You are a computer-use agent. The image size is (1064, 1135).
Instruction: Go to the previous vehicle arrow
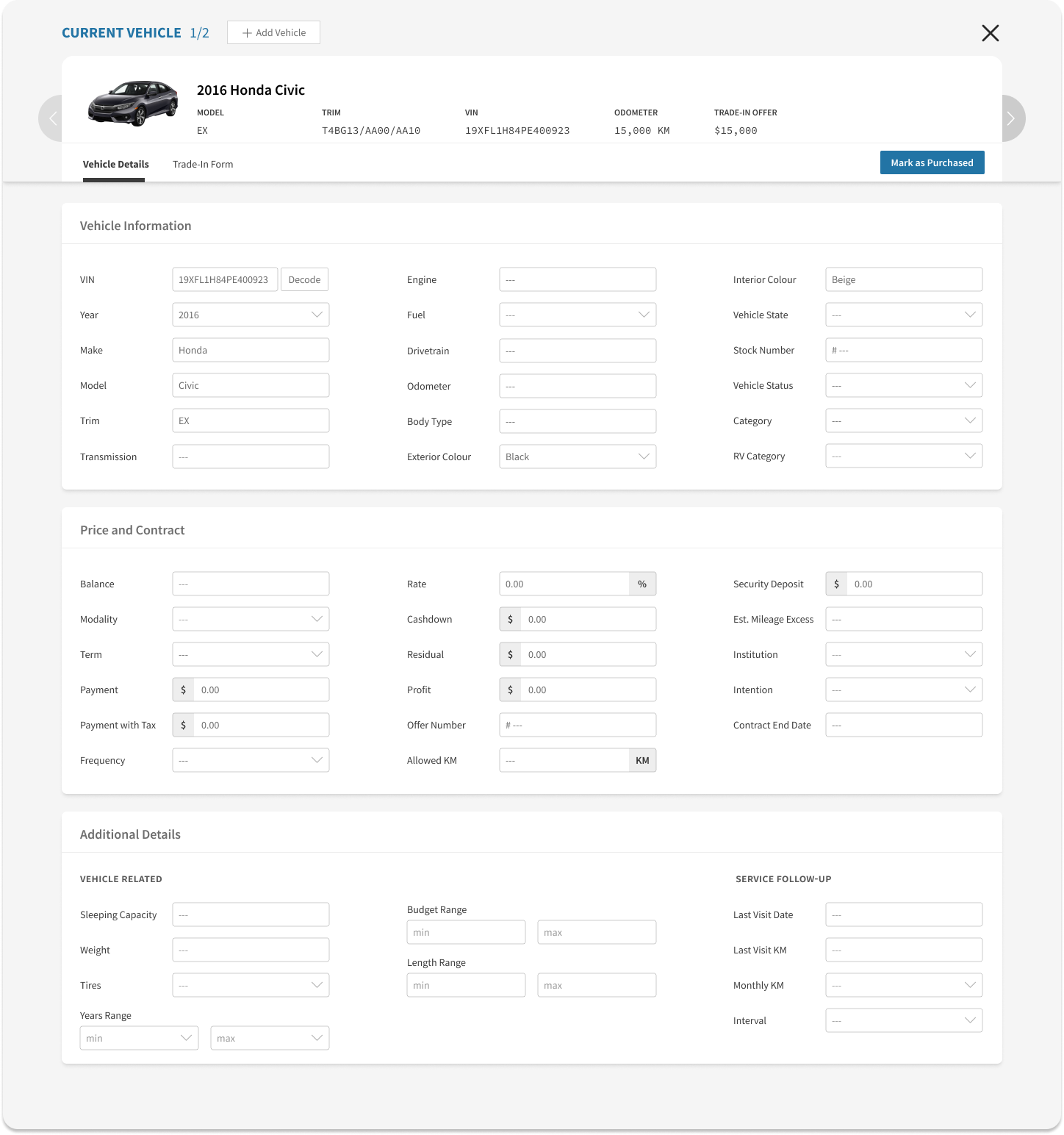pyautogui.click(x=52, y=118)
